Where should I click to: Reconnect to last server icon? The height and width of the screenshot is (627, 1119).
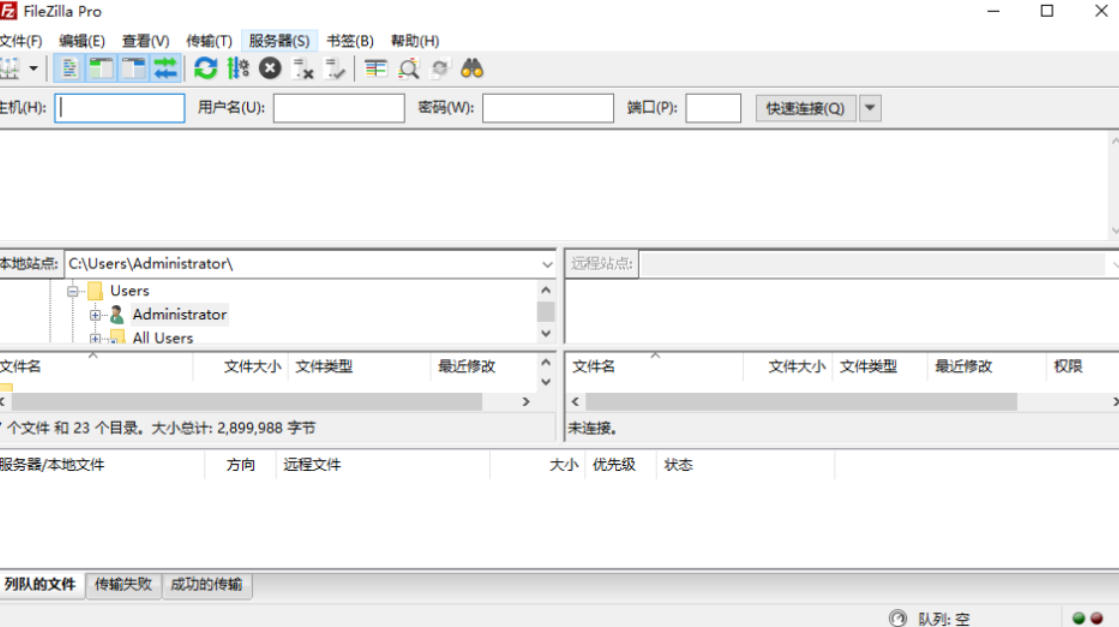pyautogui.click(x=335, y=68)
